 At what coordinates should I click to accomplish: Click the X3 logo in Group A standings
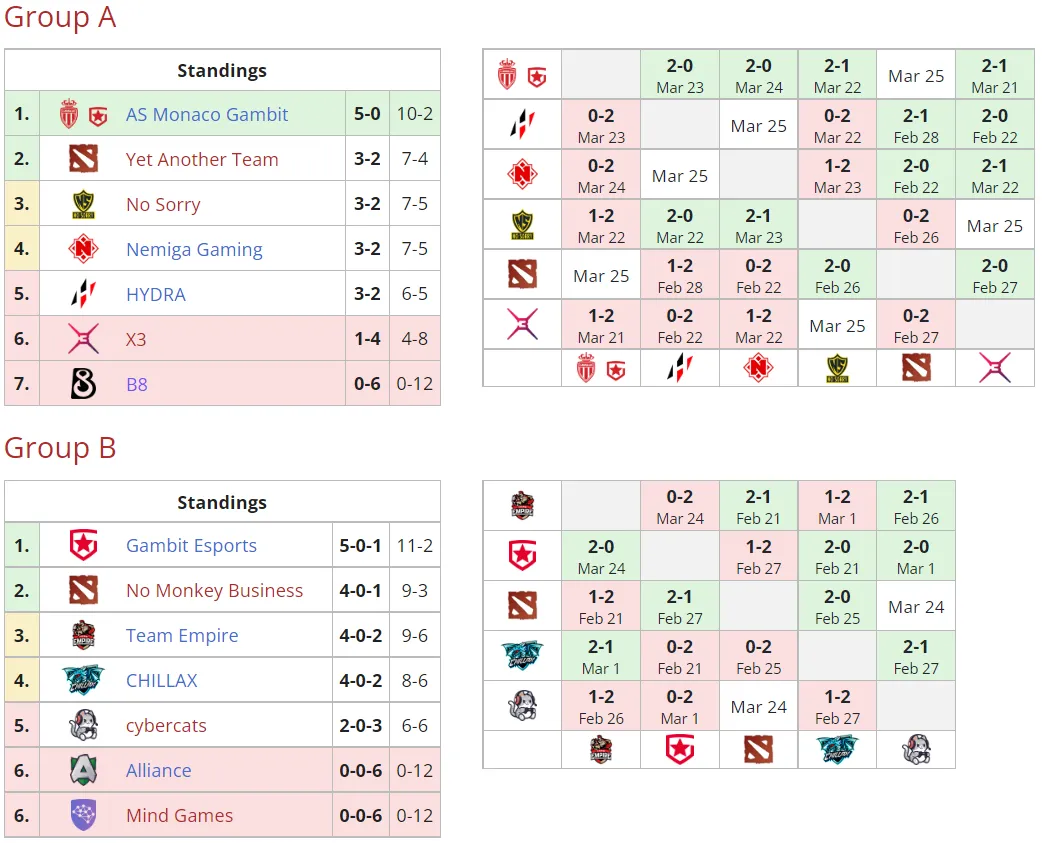click(x=83, y=339)
